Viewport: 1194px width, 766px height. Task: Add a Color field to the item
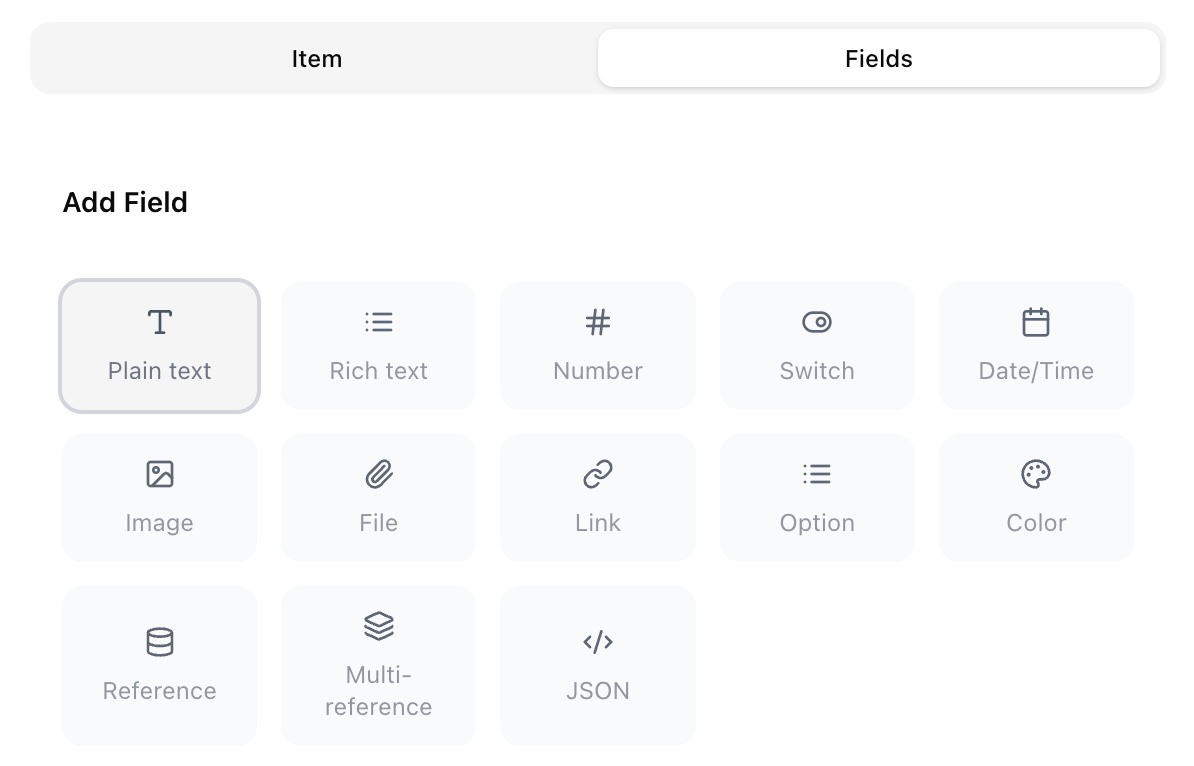point(1036,497)
